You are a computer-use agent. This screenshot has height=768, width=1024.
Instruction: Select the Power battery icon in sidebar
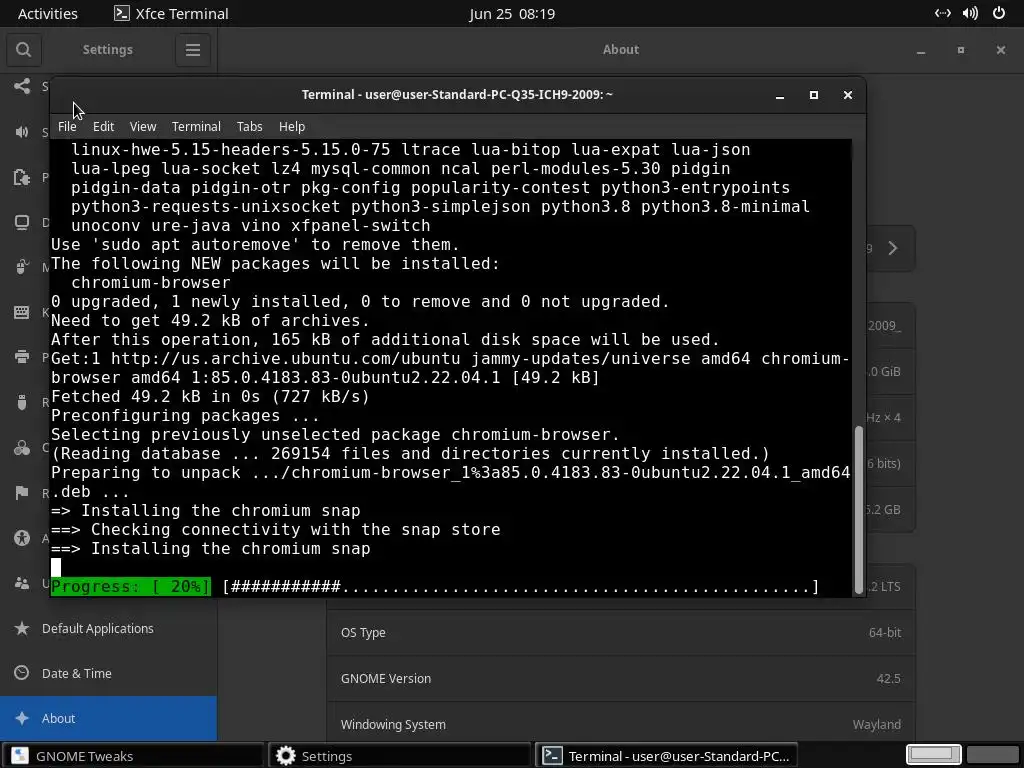[x=22, y=177]
